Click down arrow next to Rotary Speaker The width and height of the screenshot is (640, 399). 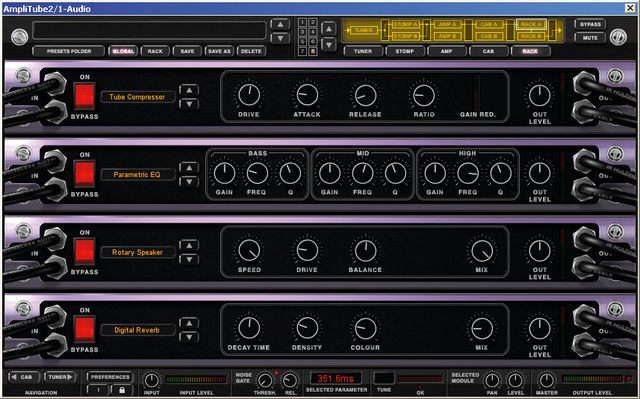[x=189, y=259]
